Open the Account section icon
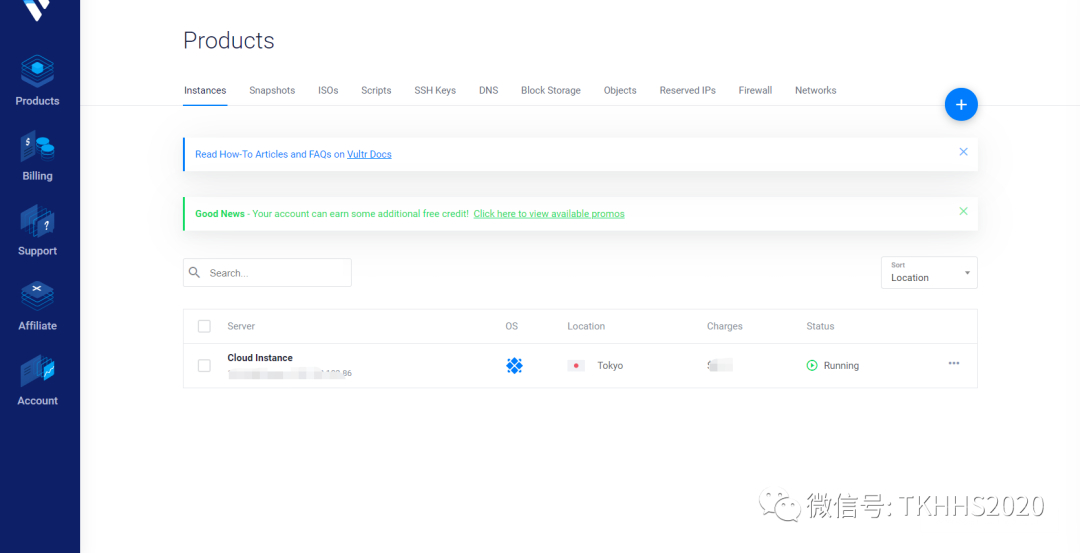The image size is (1080, 553). pyautogui.click(x=37, y=372)
